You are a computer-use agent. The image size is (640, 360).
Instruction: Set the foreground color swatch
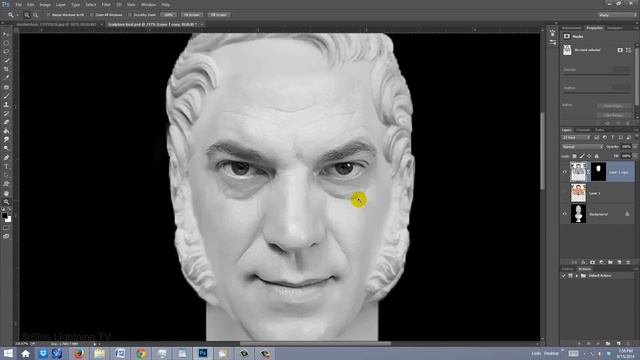coord(4,216)
